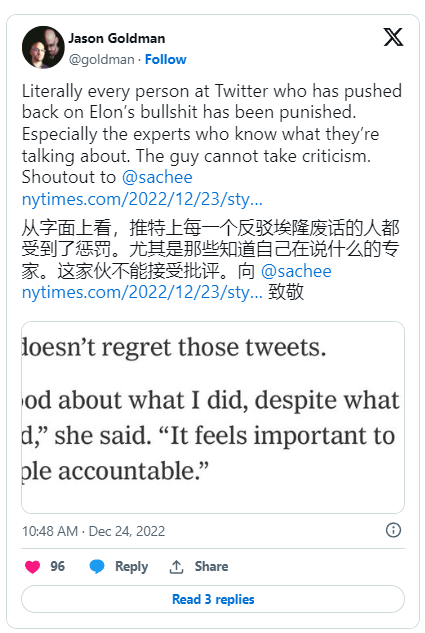
Task: Click the blue reply speech bubble icon
Action: (x=97, y=566)
